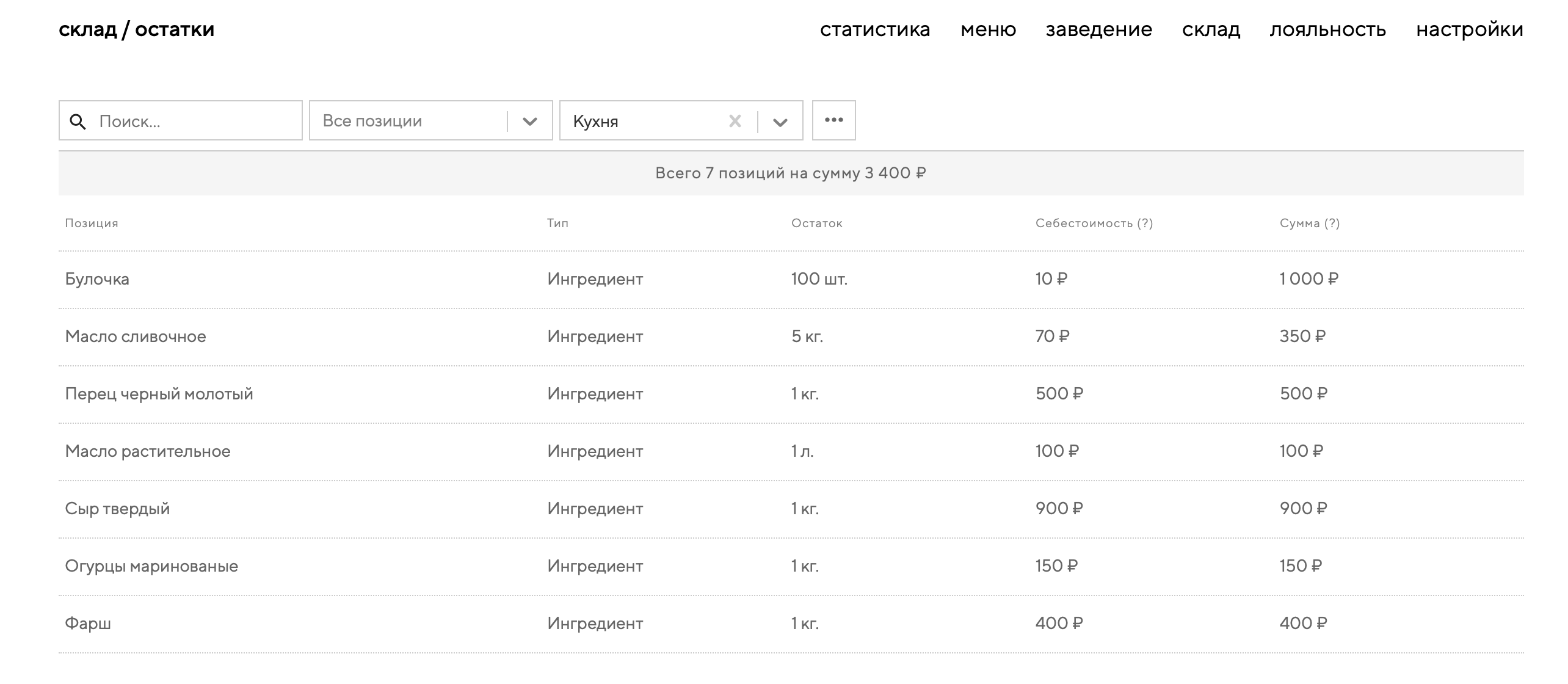
Task: Open the Перец черный молотый row
Action: tap(159, 394)
